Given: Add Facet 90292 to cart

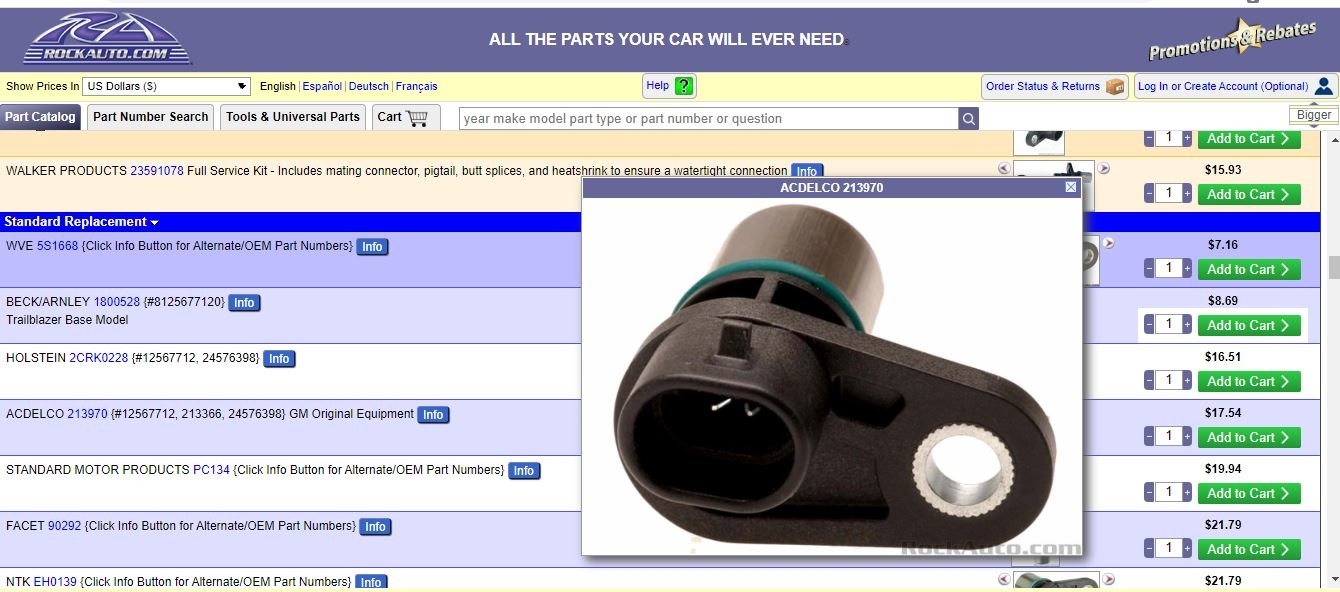Looking at the screenshot, I should coord(1249,549).
